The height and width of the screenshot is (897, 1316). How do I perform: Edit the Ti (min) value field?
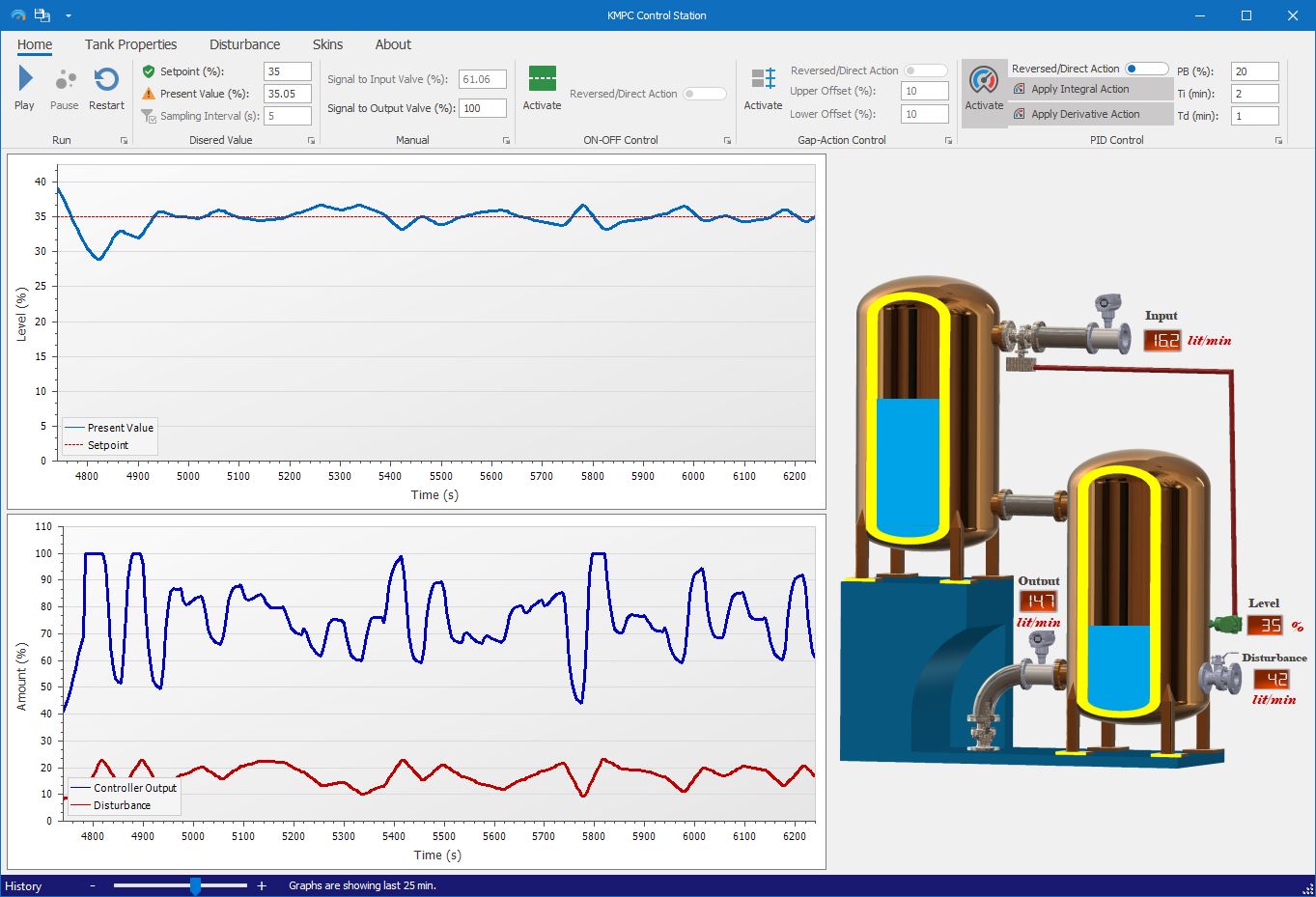click(x=1255, y=94)
